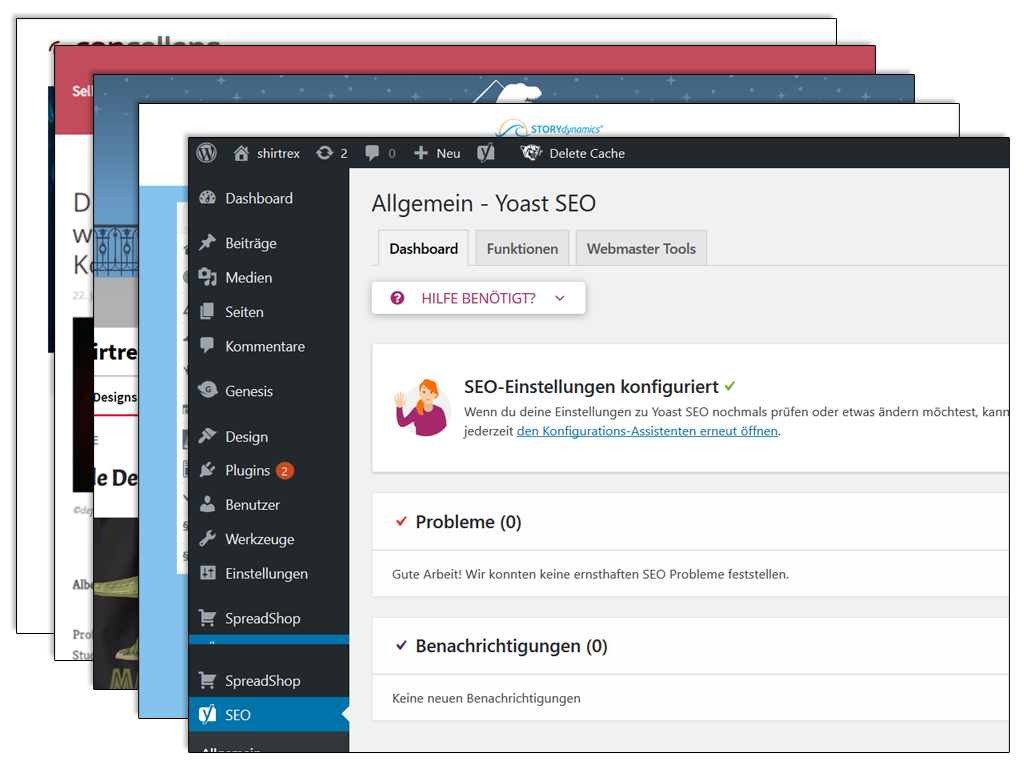The width and height of the screenshot is (1024, 768).
Task: Select the SEO menu item
Action: (x=269, y=714)
